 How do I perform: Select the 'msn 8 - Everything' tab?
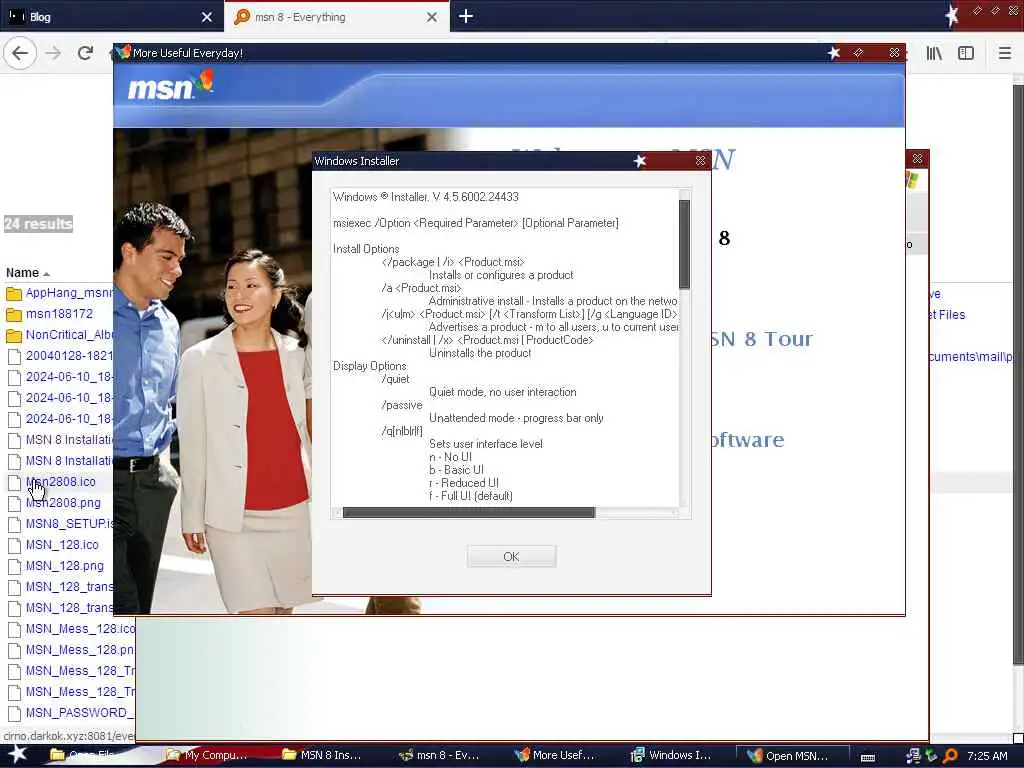(x=337, y=17)
